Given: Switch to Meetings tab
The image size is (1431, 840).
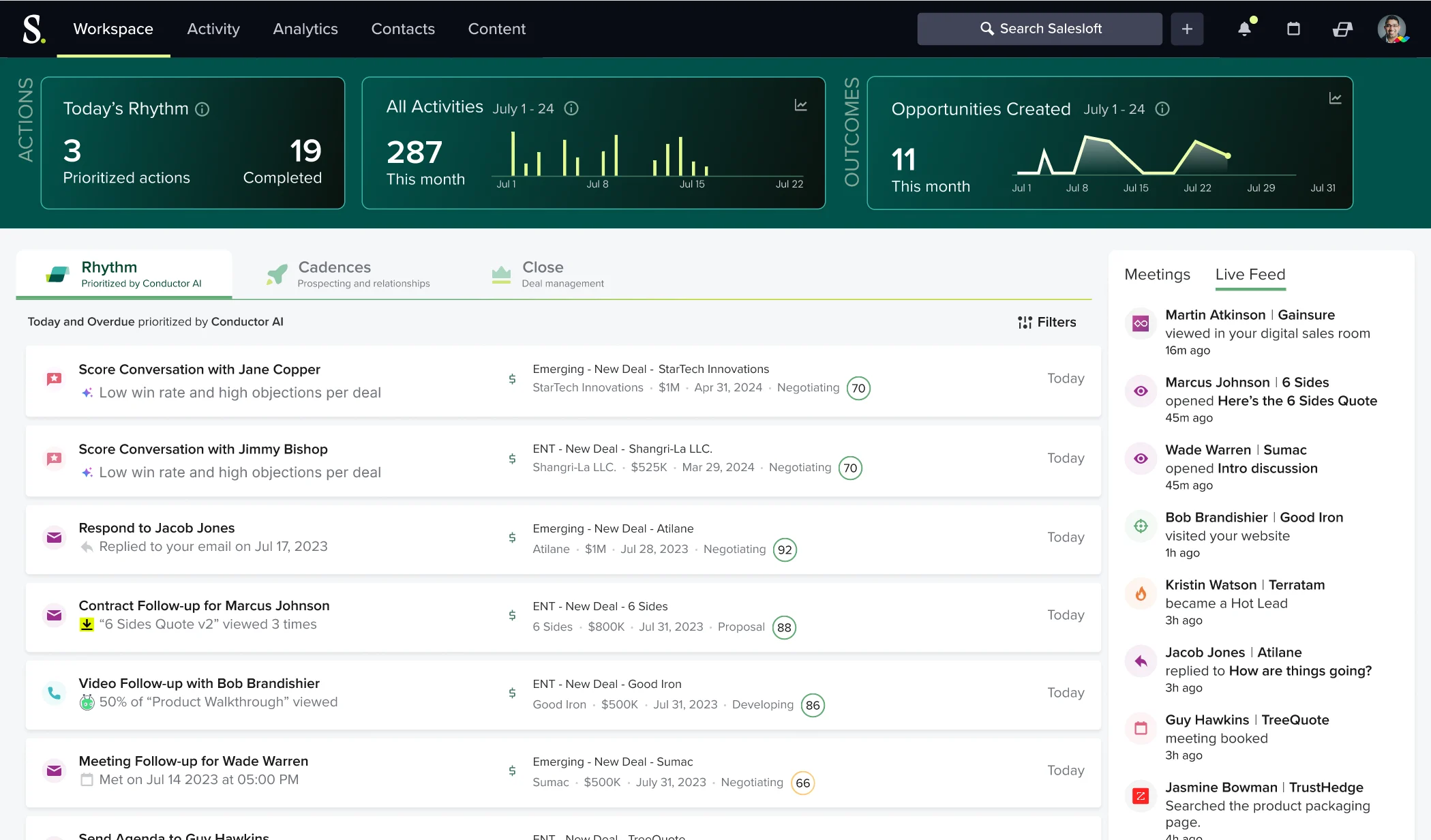Looking at the screenshot, I should (x=1157, y=275).
